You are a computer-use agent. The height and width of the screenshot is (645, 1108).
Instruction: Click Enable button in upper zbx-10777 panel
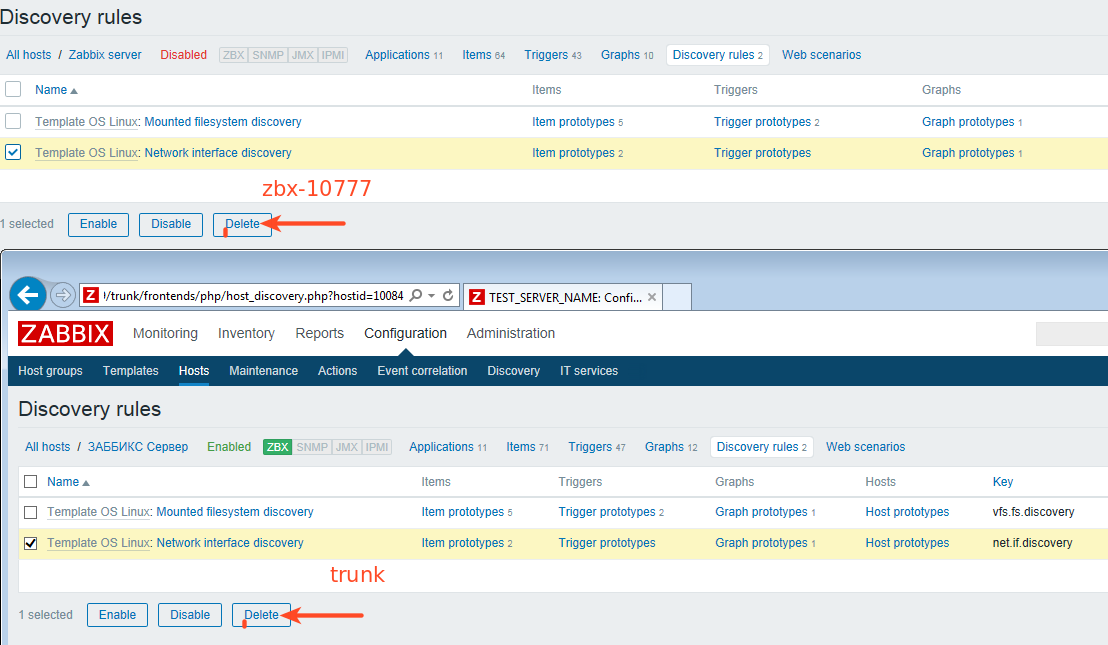click(x=98, y=224)
